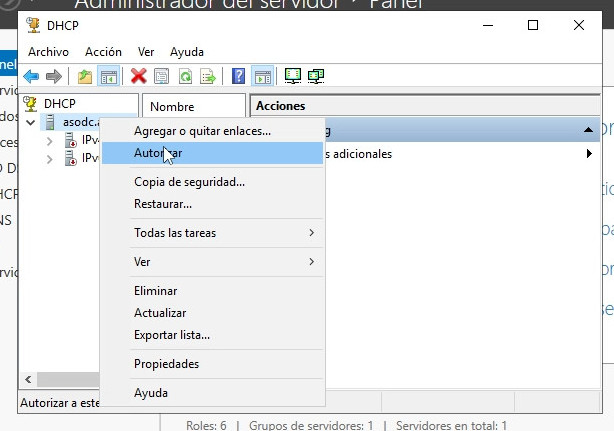This screenshot has height=431, width=614.
Task: Select the DHCP root tree item
Action: pyautogui.click(x=59, y=103)
